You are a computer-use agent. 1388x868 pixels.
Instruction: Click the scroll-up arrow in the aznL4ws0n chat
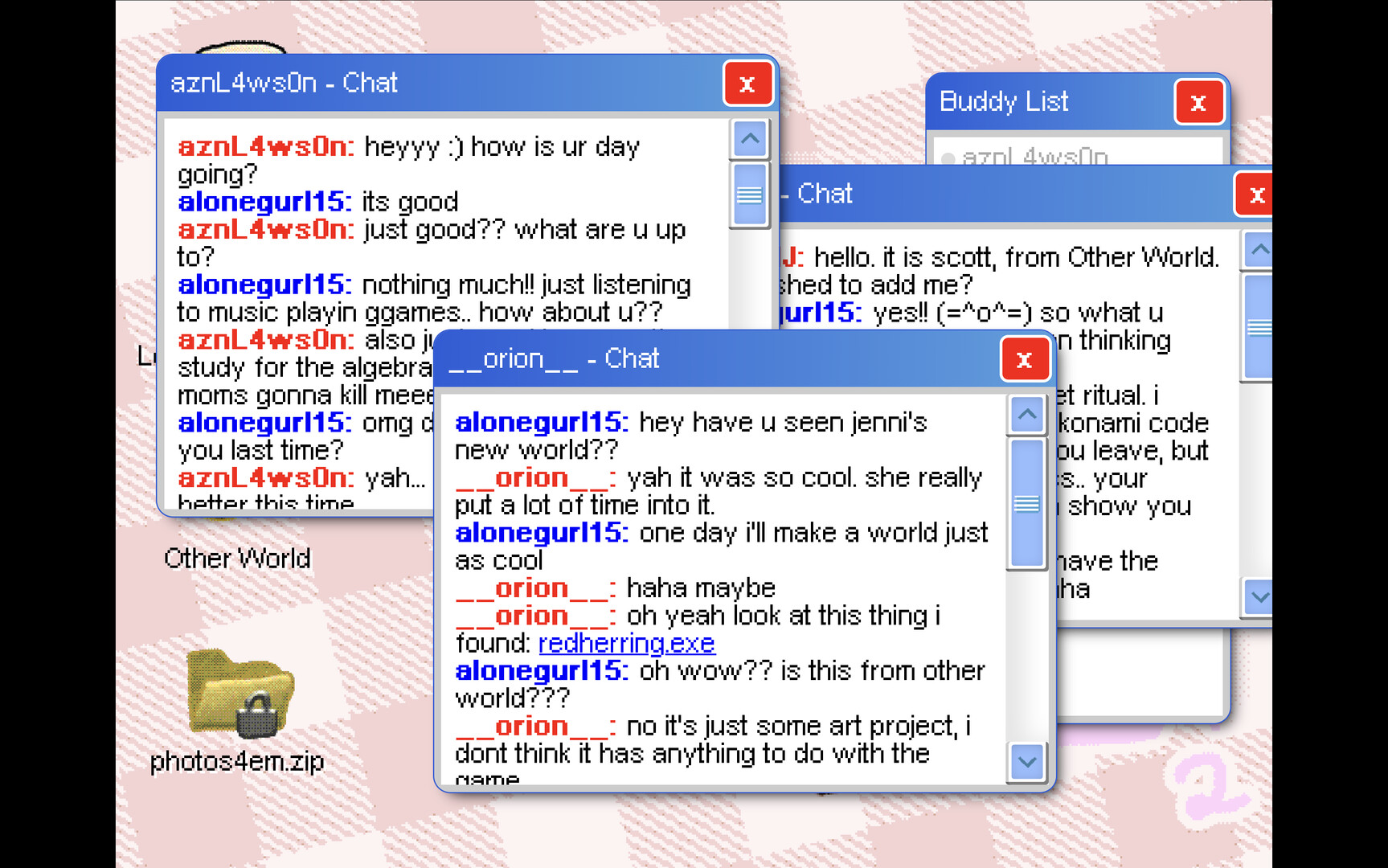pos(747,139)
